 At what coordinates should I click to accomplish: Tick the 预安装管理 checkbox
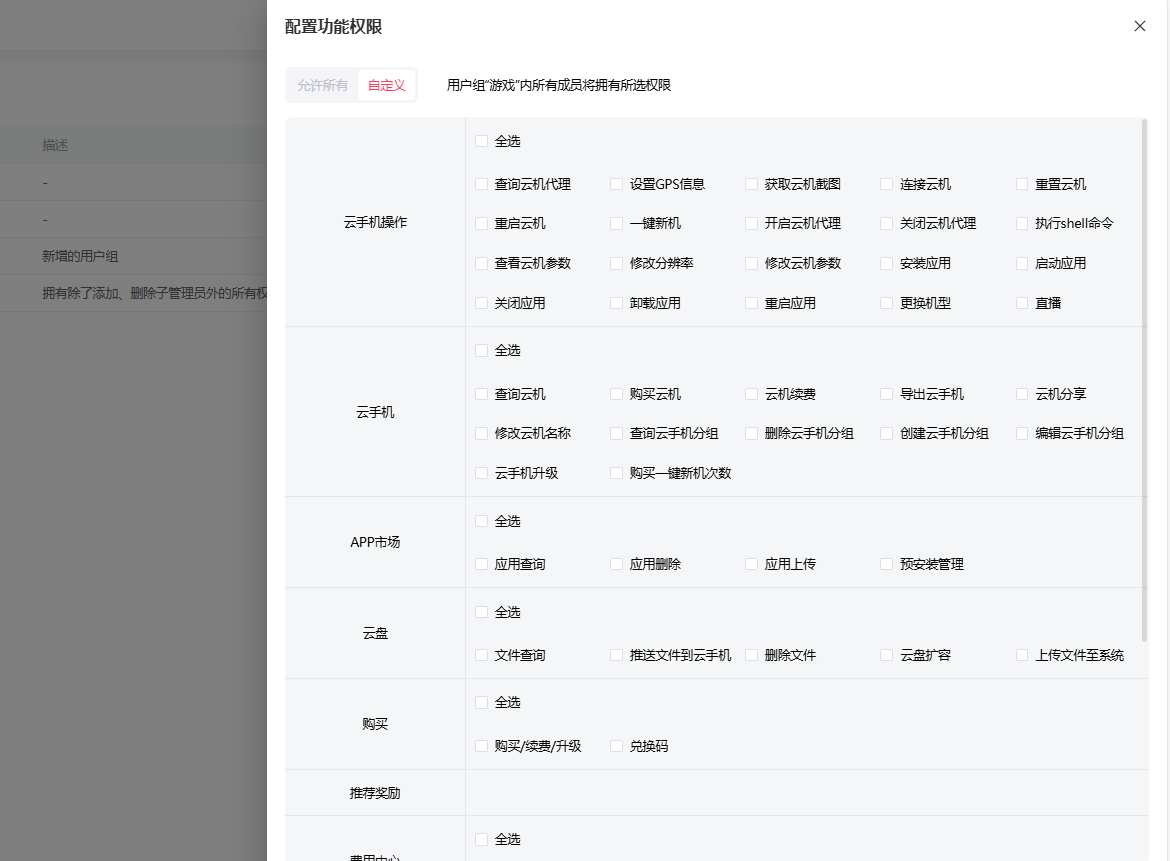887,565
